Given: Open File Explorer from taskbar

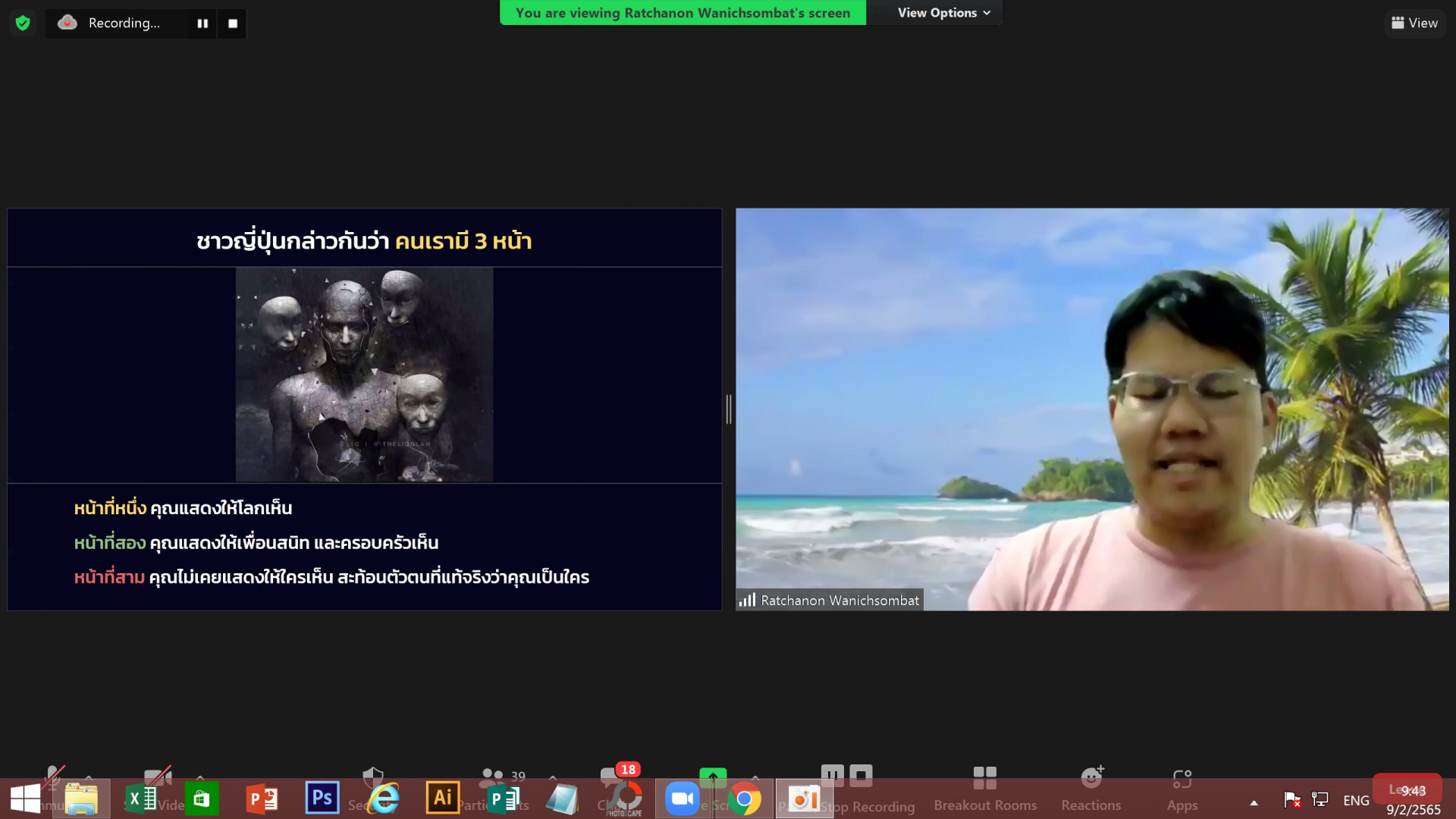Looking at the screenshot, I should tap(81, 799).
